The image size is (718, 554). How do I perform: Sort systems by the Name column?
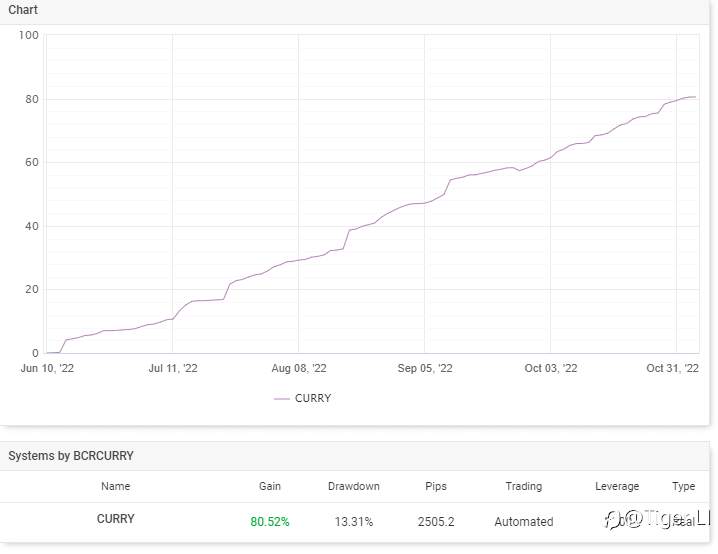tap(115, 486)
